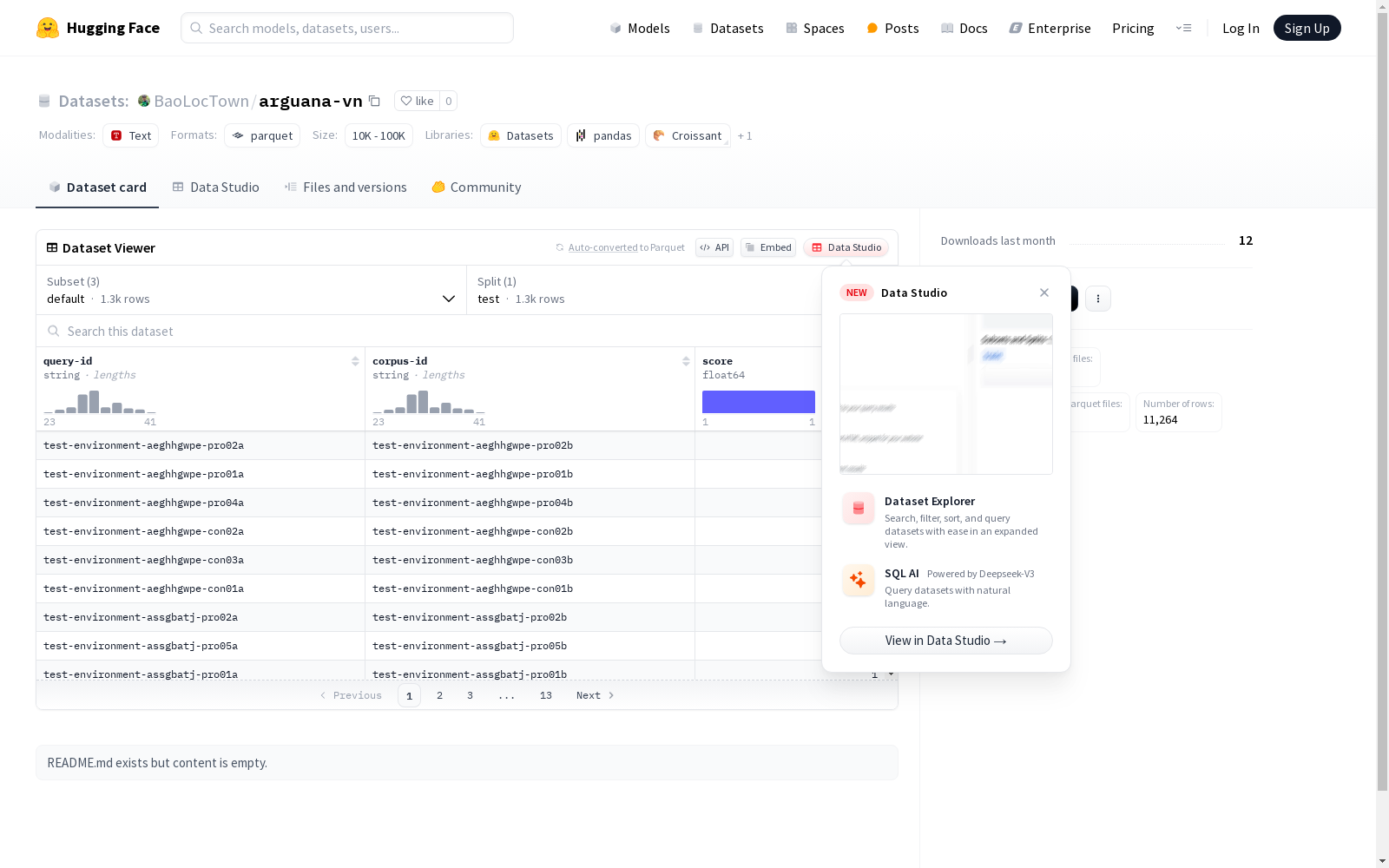Switch to the Files and versions tab
The width and height of the screenshot is (1389, 868).
point(346,187)
